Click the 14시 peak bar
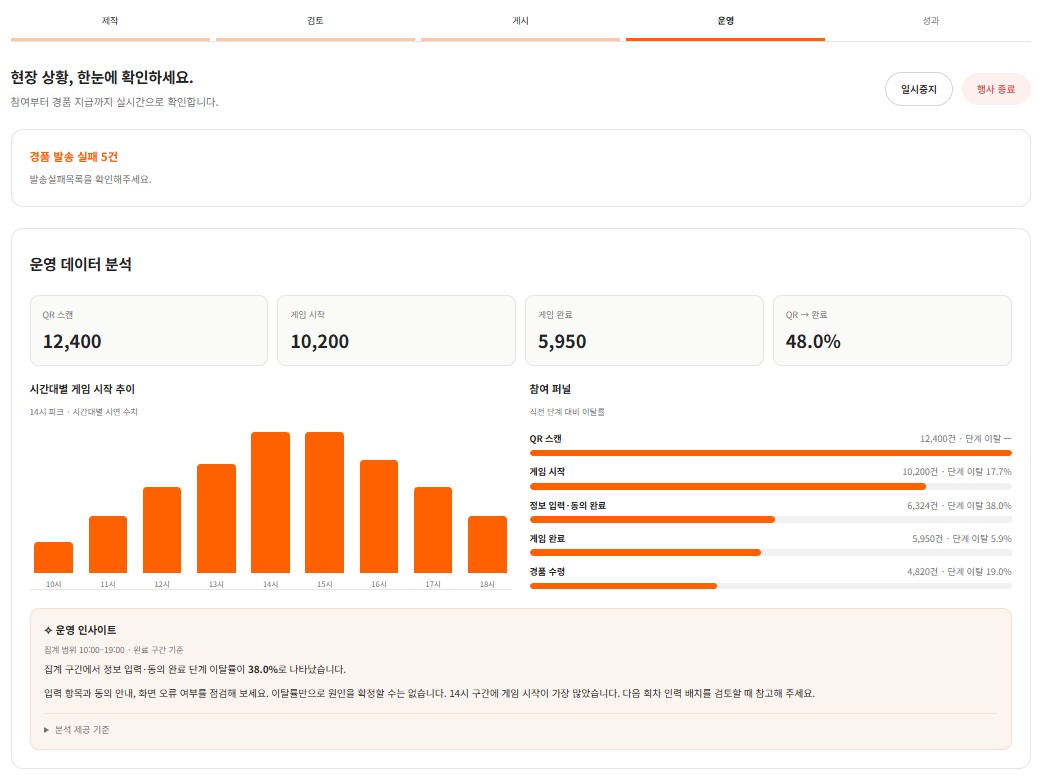1042x775 pixels. point(270,502)
